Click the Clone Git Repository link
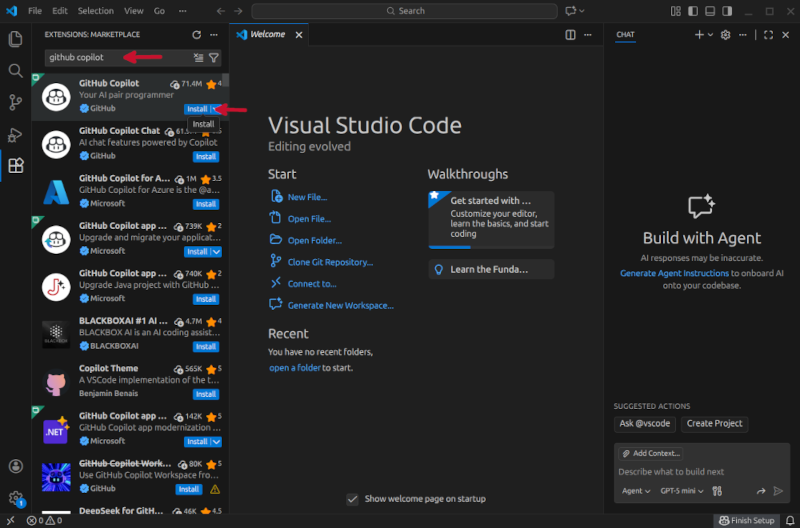The height and width of the screenshot is (528, 800). click(329, 262)
